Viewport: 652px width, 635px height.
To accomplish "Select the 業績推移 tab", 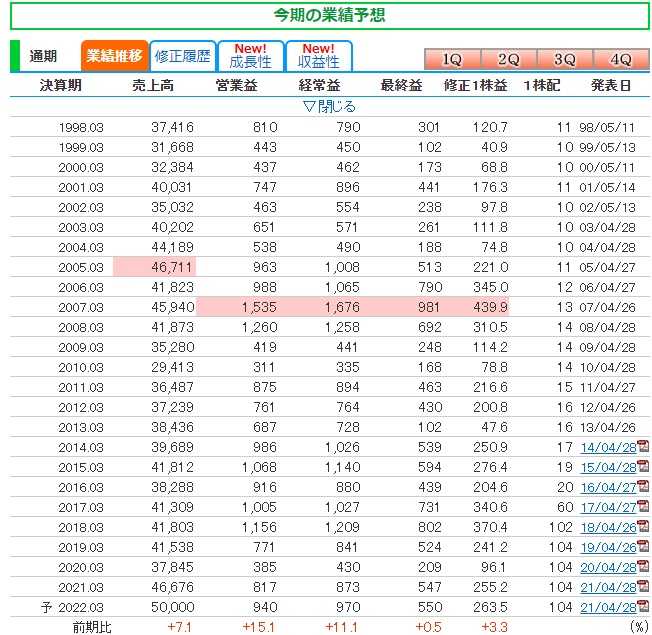I will pos(114,56).
